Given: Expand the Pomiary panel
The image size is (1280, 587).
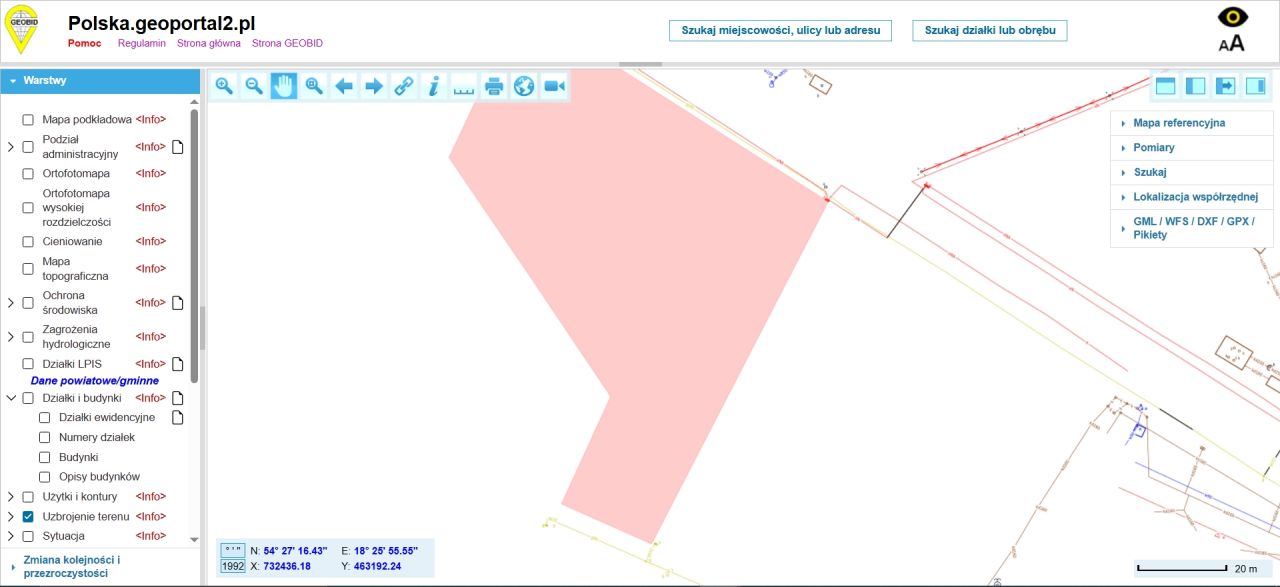Looking at the screenshot, I should (x=1192, y=147).
